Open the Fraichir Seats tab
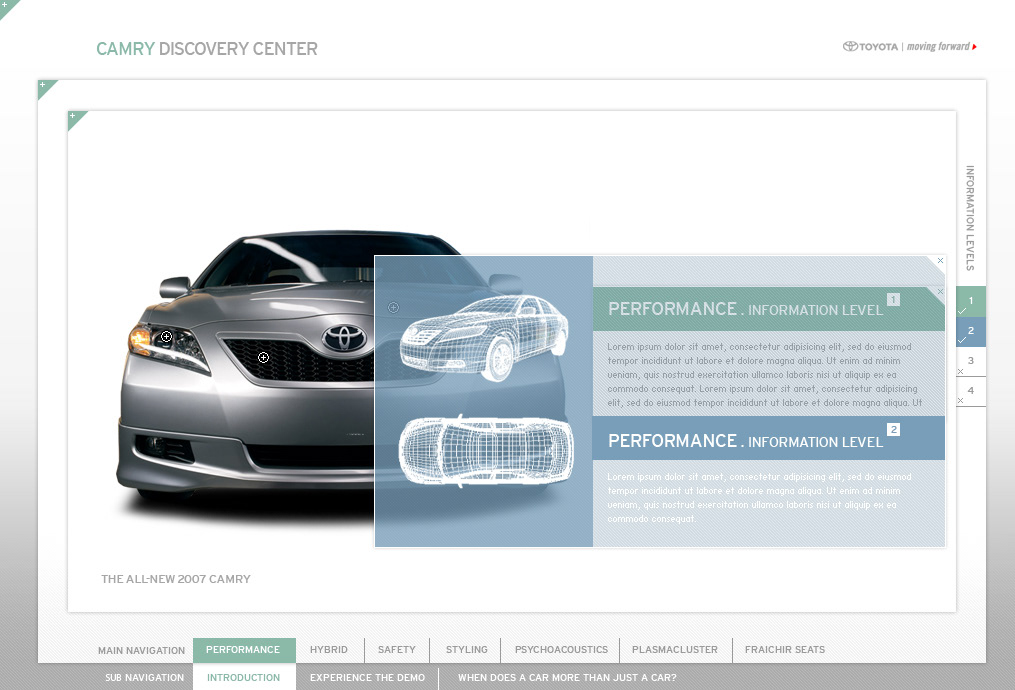Screen dimensions: 1015x690 coord(785,650)
